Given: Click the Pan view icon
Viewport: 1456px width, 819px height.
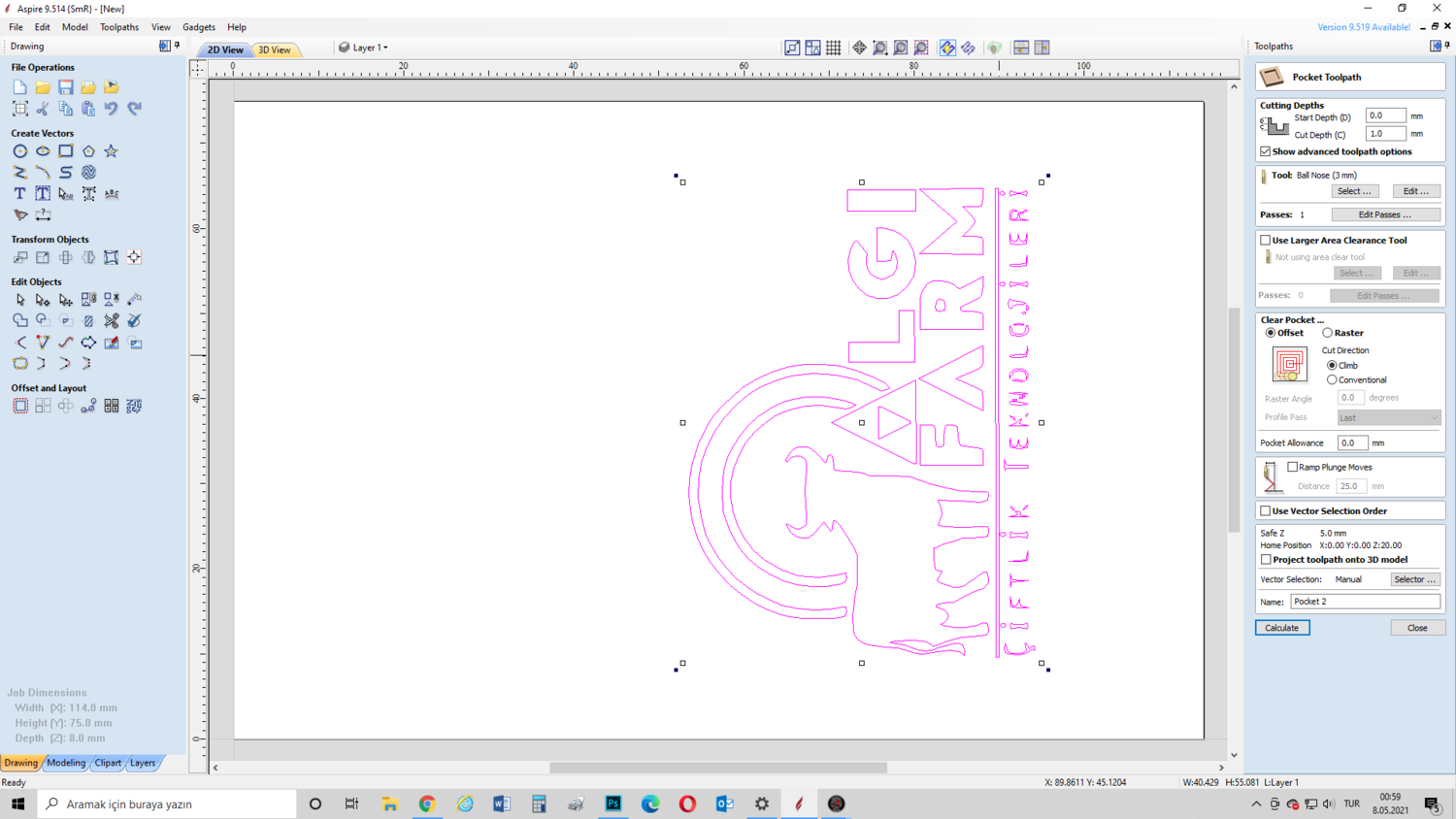Looking at the screenshot, I should 860,48.
